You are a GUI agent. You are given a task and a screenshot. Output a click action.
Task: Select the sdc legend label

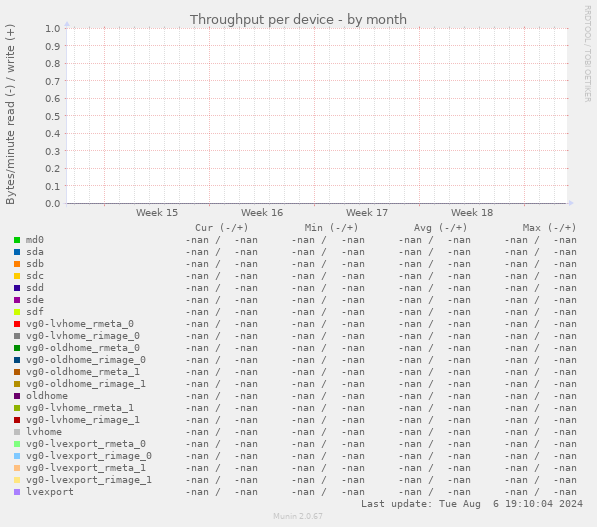click(35, 276)
